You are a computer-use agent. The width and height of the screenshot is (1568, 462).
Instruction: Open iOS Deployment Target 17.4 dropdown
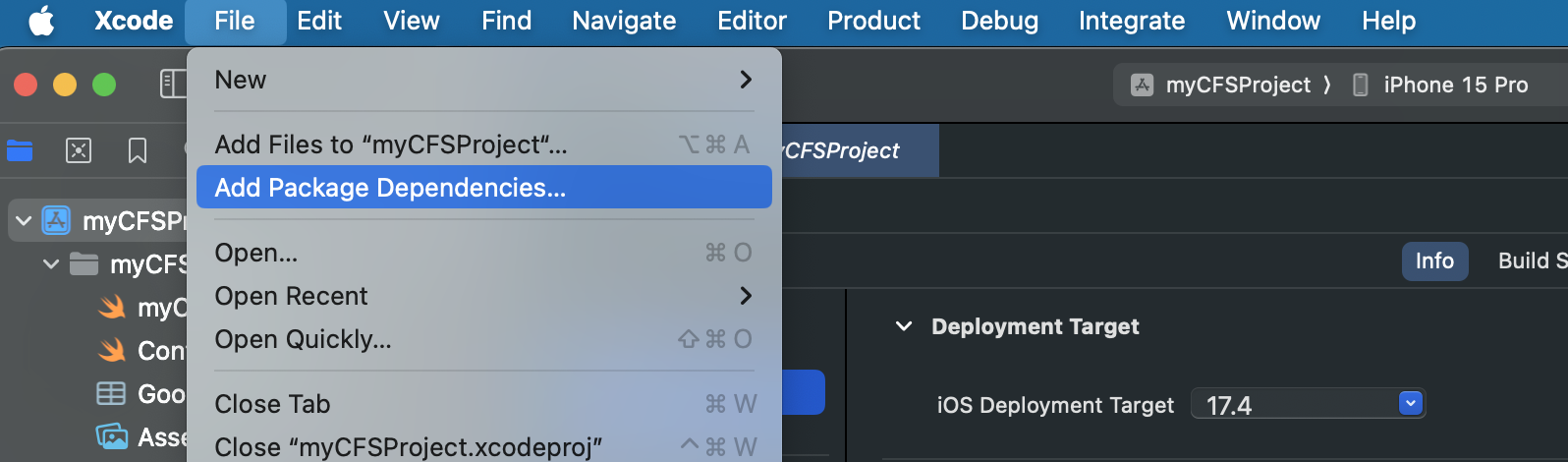[x=1410, y=404]
